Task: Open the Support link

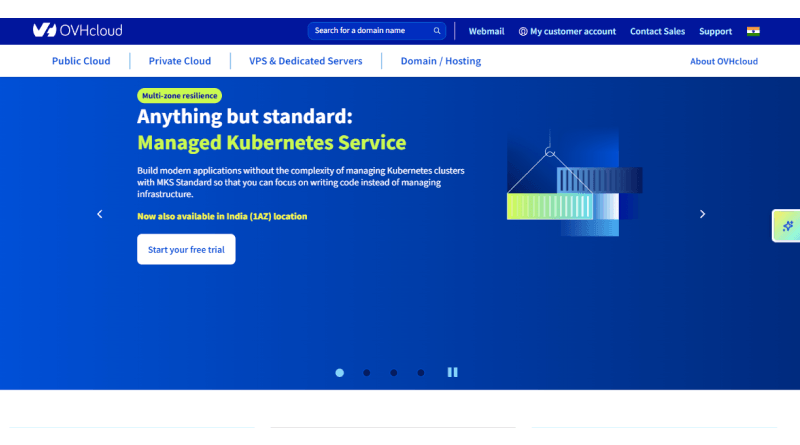Action: pos(715,31)
